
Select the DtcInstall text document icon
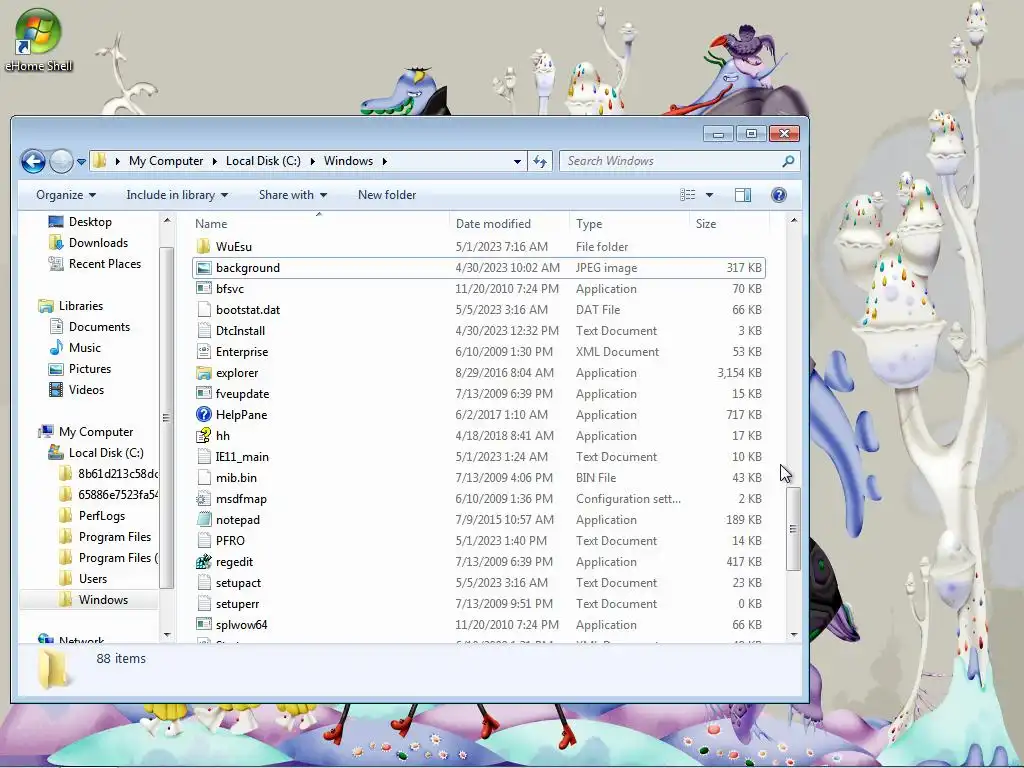[x=204, y=330]
